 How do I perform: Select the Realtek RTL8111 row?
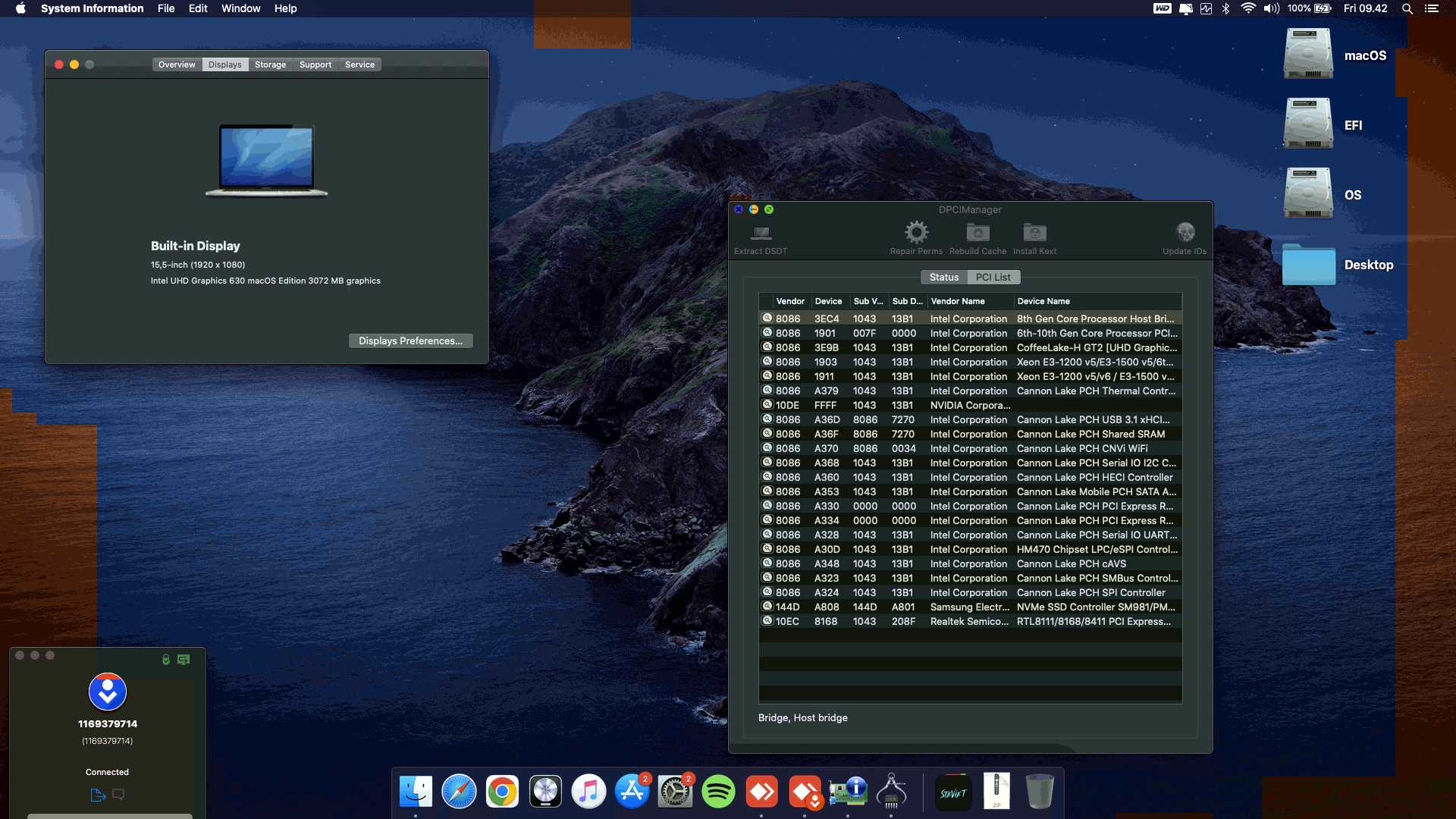click(x=970, y=622)
